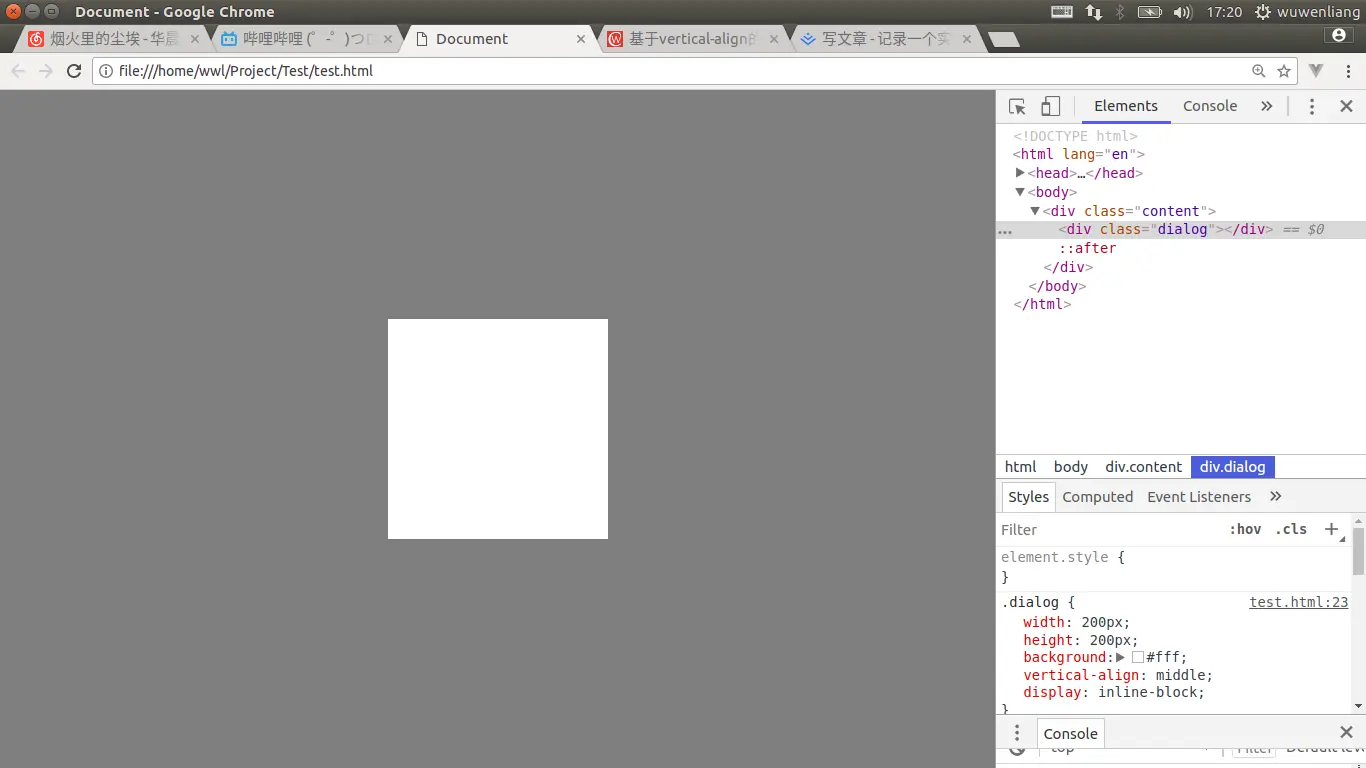Image resolution: width=1366 pixels, height=768 pixels.
Task: Close the DevTools panel
Action: click(x=1346, y=106)
